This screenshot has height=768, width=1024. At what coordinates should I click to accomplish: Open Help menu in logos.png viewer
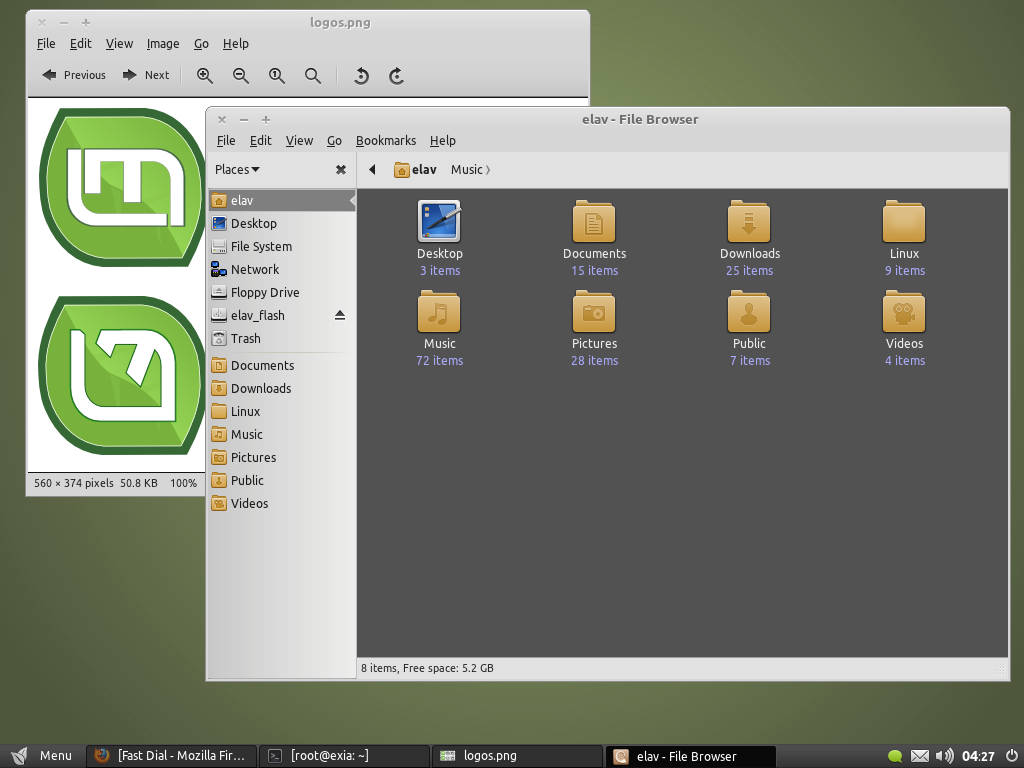(236, 44)
